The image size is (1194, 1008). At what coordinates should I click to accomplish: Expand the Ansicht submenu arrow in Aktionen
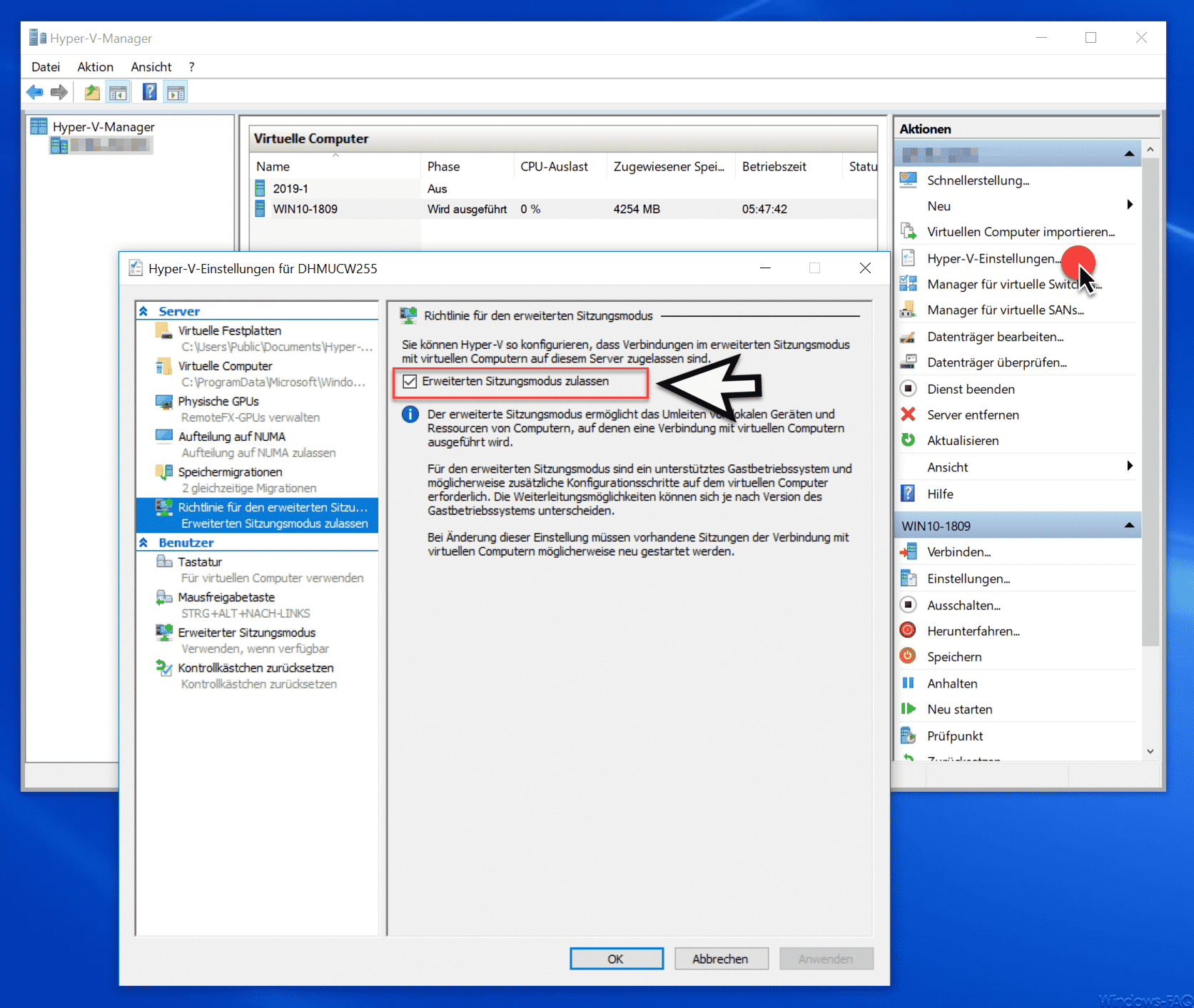click(1130, 466)
